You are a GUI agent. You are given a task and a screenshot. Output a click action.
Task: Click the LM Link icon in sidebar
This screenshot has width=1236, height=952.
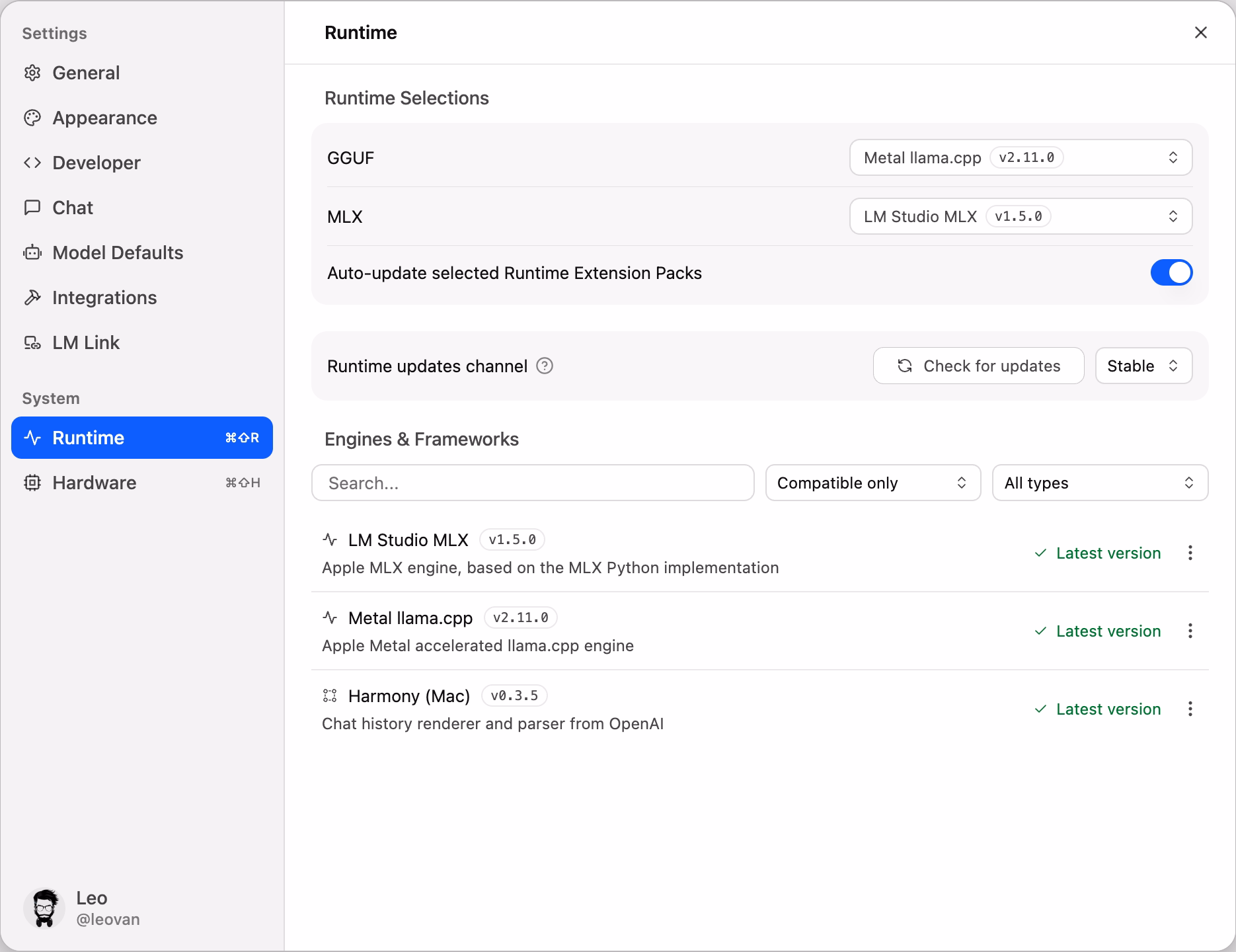coord(32,342)
